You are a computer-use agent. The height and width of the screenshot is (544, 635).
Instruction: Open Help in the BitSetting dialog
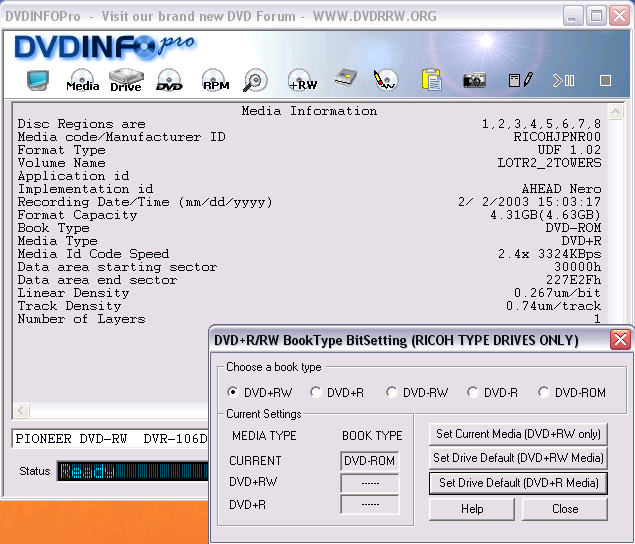(472, 509)
